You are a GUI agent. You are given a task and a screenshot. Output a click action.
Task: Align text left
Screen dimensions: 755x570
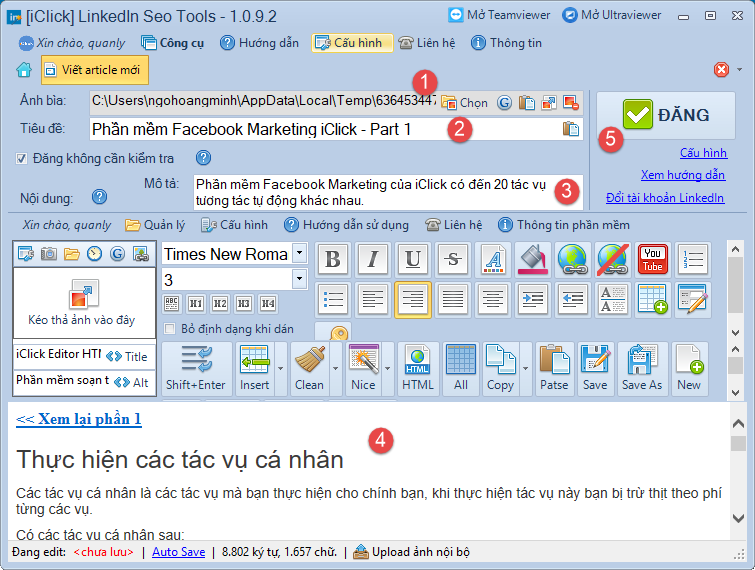[x=373, y=299]
